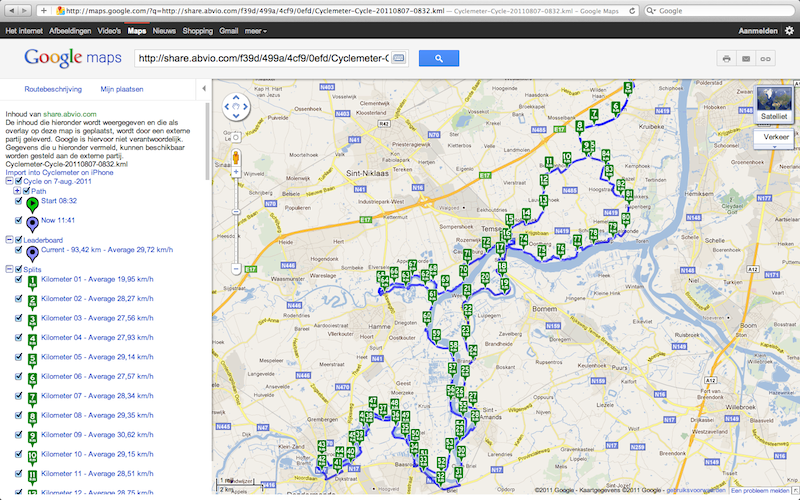800x500 pixels.
Task: Switch to Satelliet view thumbnail
Action: 774,104
